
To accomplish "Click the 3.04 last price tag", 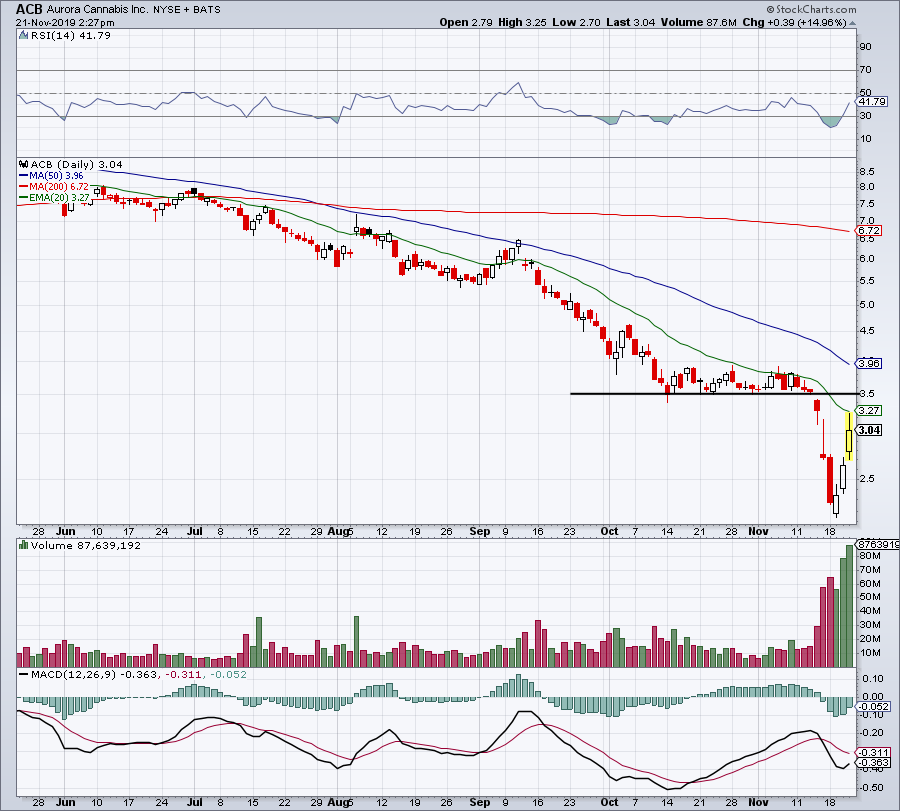I will pos(870,429).
